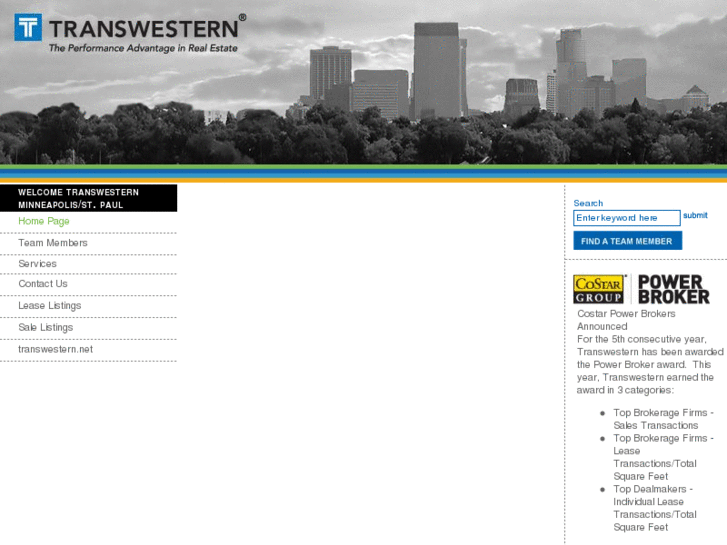Click 'For the 5th consecutive year' paragraph text
Viewport: 727px width, 545px height.
pos(650,365)
